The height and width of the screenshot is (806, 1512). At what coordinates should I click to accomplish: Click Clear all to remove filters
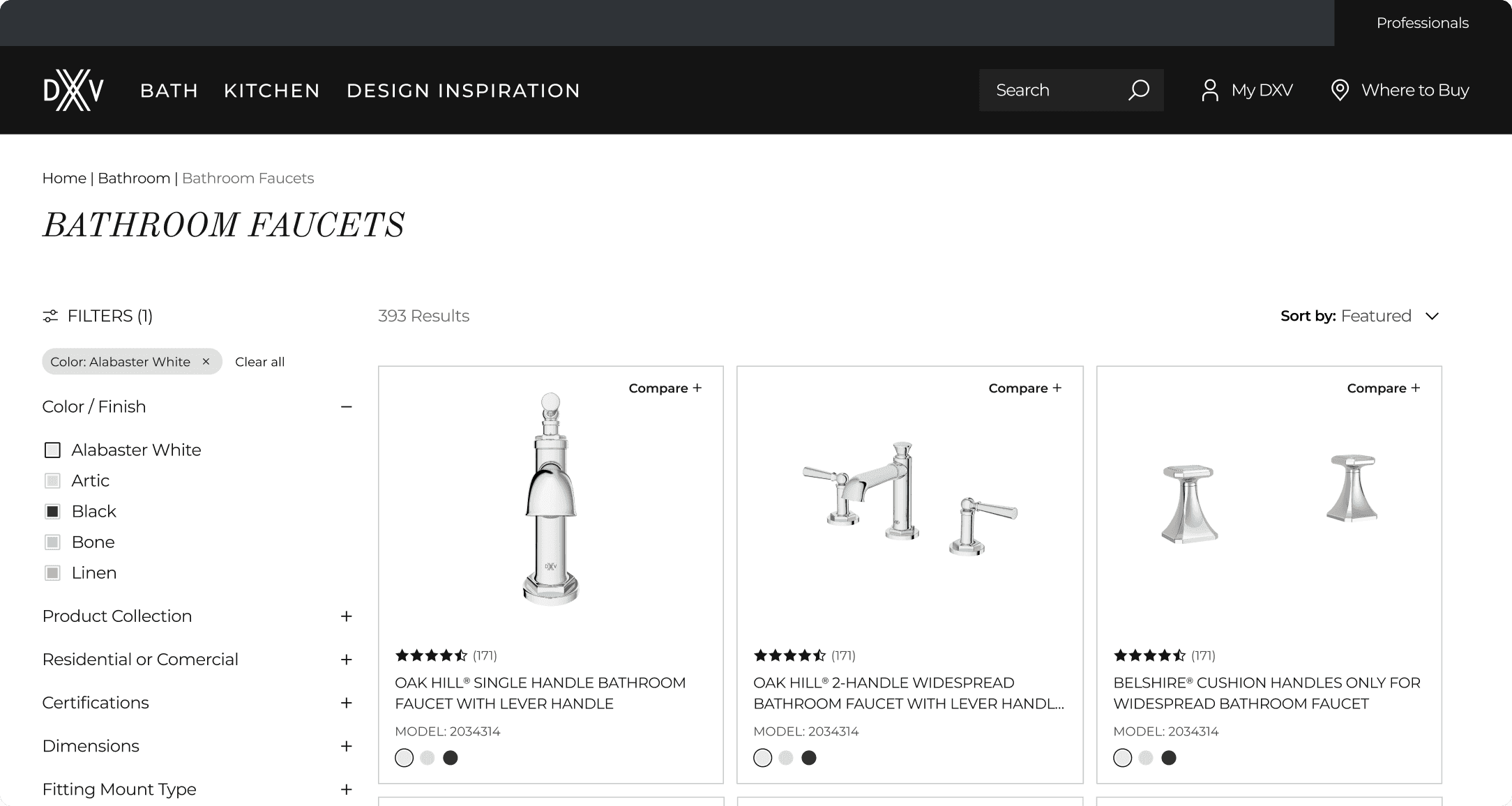[x=259, y=361]
